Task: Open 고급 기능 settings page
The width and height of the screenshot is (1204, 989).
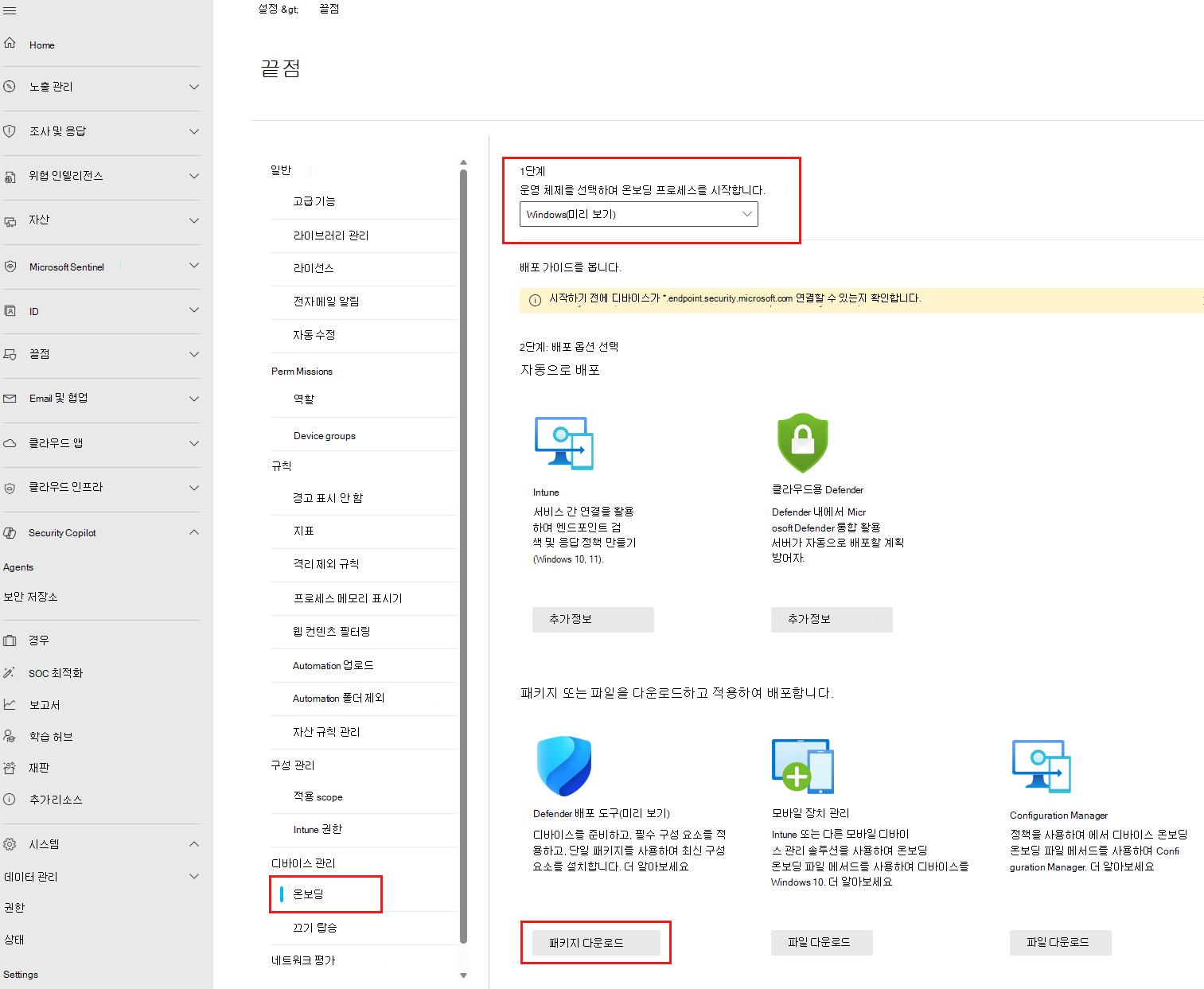Action: [x=314, y=201]
